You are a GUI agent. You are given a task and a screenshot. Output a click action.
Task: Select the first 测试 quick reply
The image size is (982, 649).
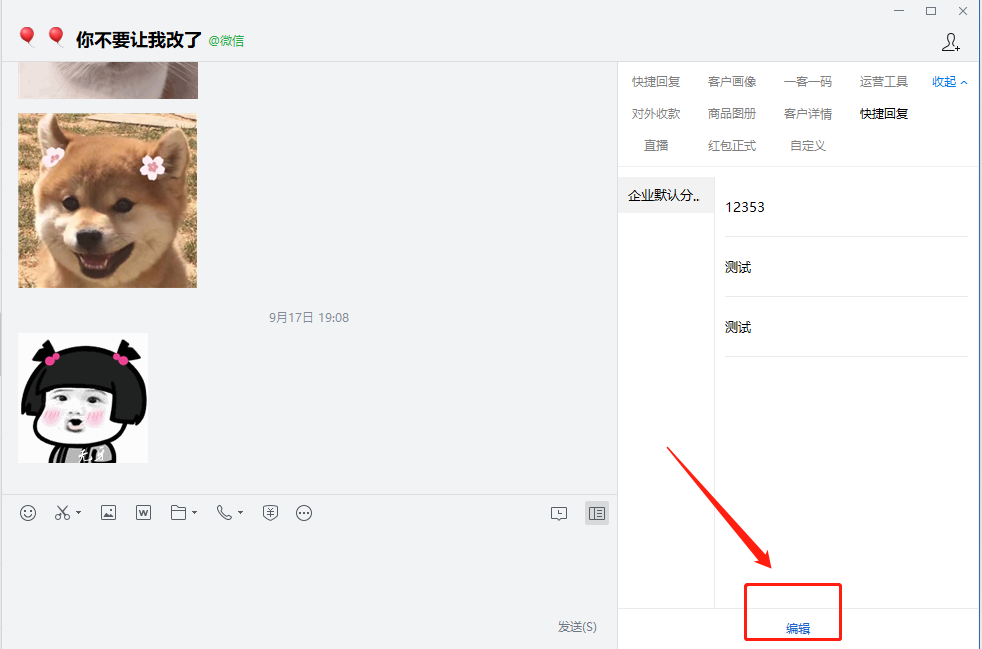[846, 267]
